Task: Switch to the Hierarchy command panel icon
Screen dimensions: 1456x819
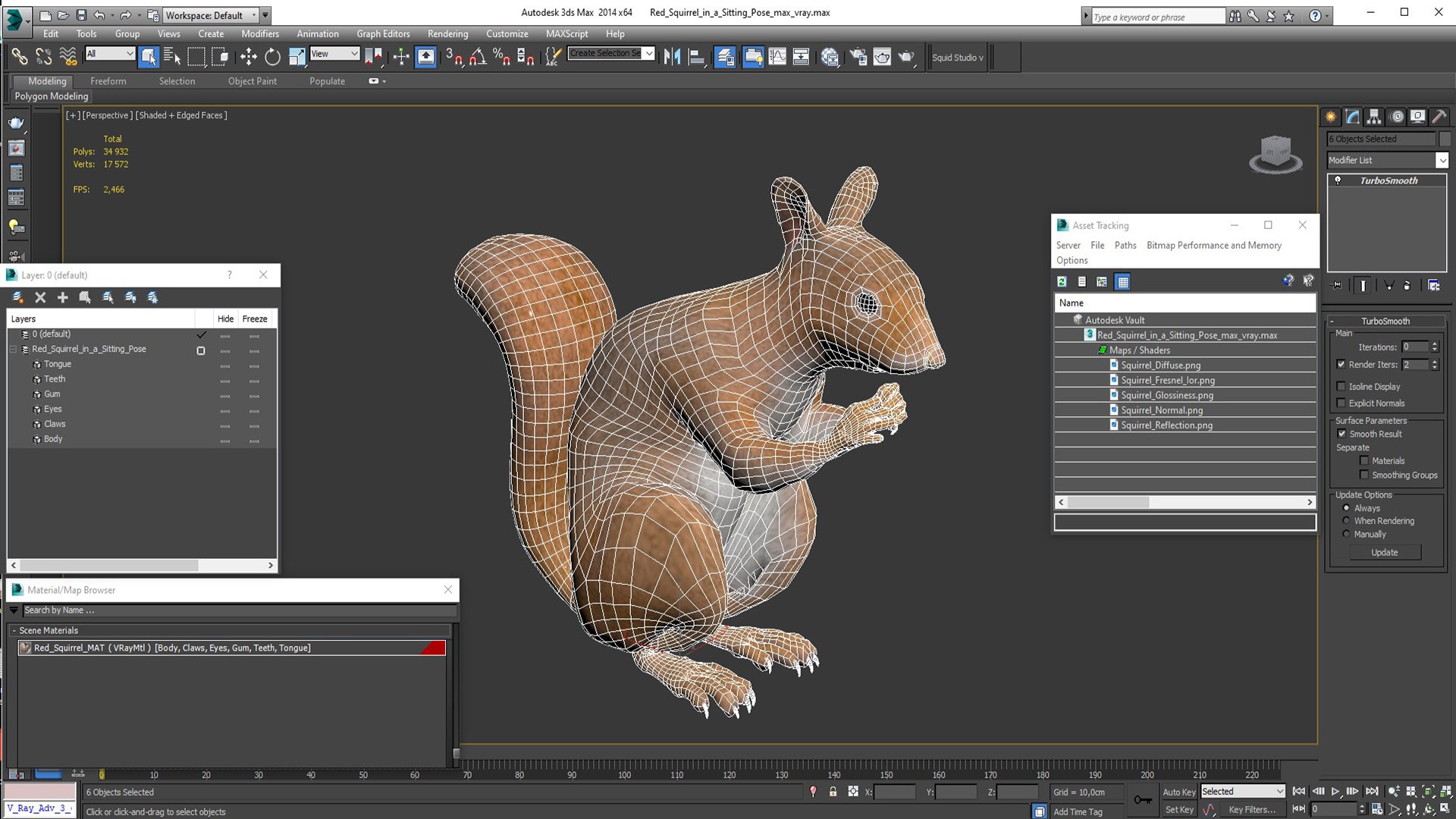Action: point(1374,117)
